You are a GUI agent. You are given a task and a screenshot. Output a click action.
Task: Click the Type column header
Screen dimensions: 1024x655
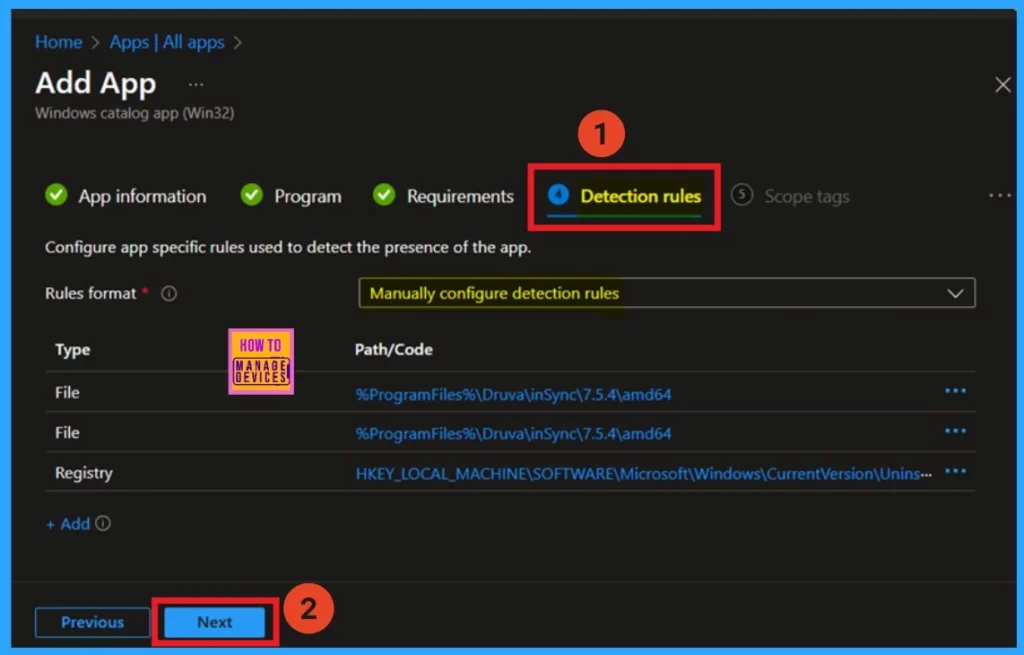click(73, 350)
